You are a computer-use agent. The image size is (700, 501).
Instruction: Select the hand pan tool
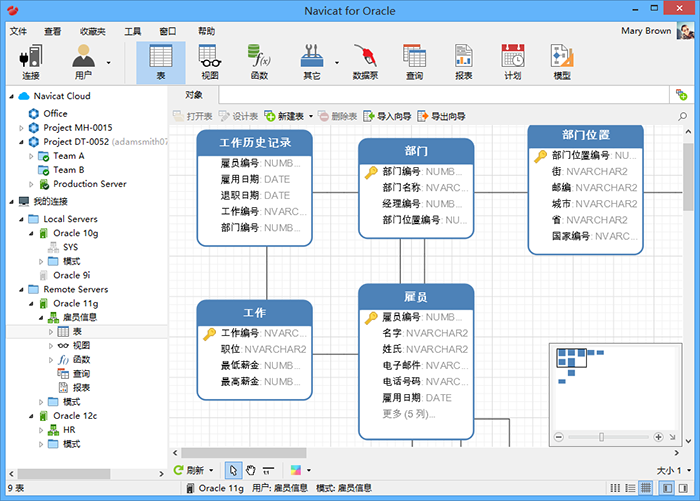[x=250, y=470]
